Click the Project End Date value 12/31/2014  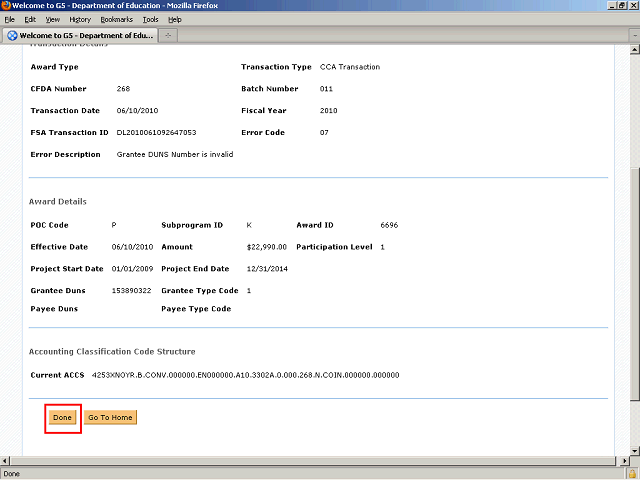(x=267, y=269)
